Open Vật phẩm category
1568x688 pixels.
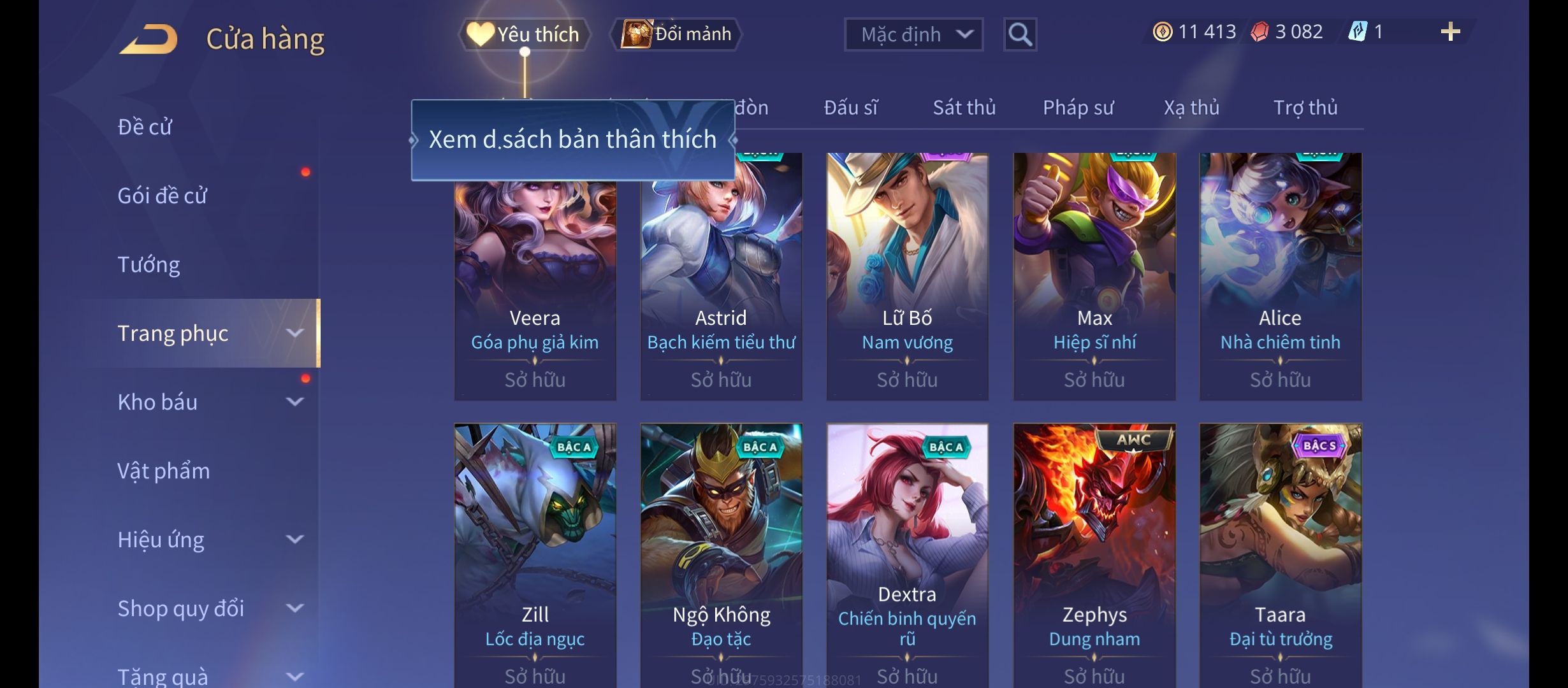[164, 471]
